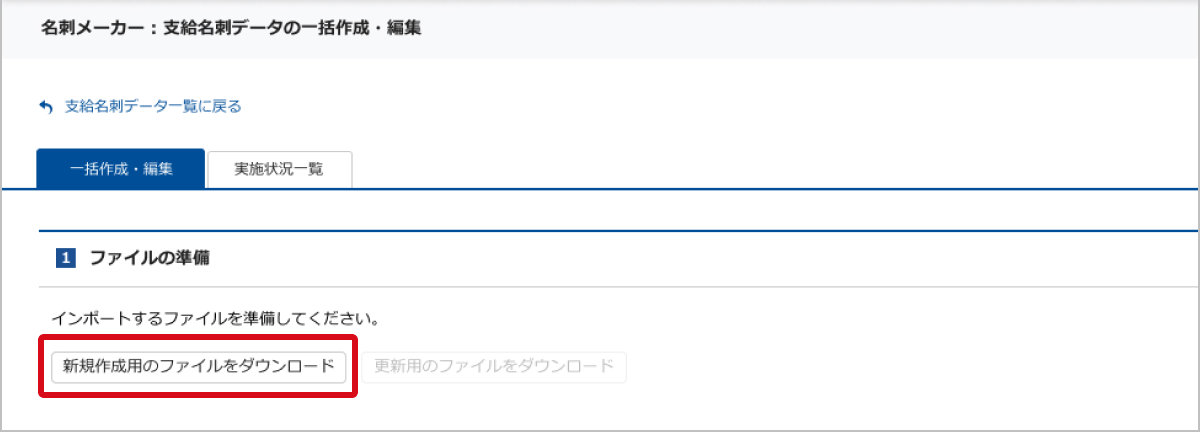Click the blank area right of ファイルの準備 heading
1200x432 pixels.
[x=700, y=258]
